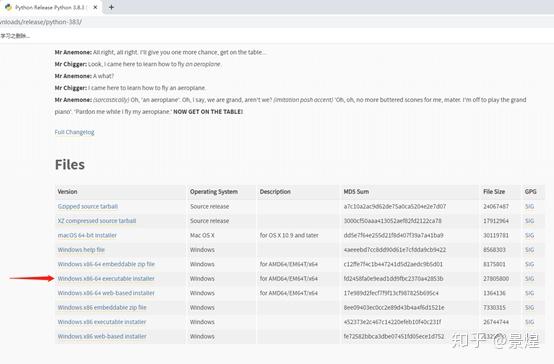Image resolution: width=554 pixels, height=364 pixels.
Task: Download Windows x86 embeddable zip file
Action: pos(102,307)
